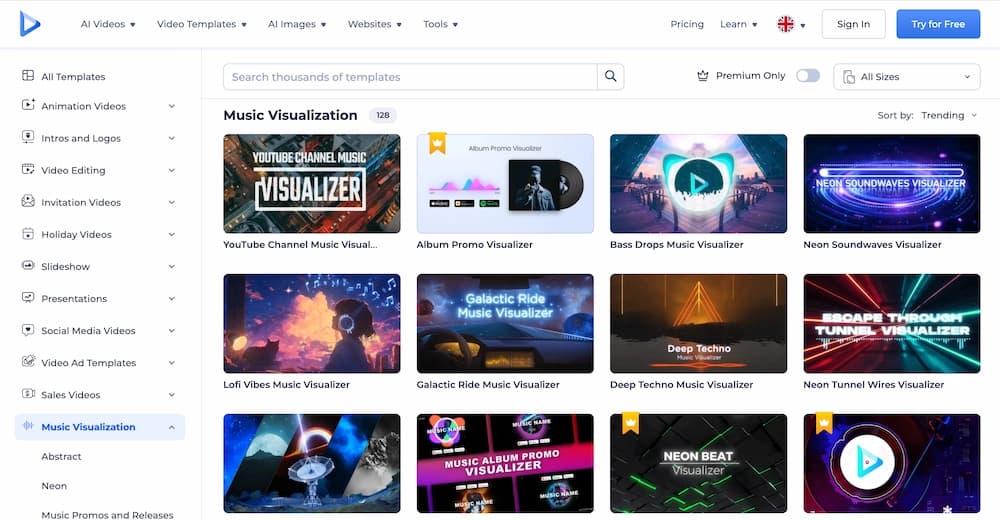The height and width of the screenshot is (520, 1000).
Task: Open the All Sizes dropdown
Action: pos(906,77)
